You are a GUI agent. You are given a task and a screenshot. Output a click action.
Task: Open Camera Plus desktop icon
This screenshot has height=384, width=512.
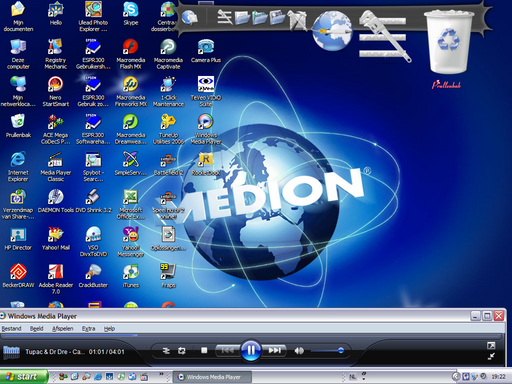(x=206, y=51)
